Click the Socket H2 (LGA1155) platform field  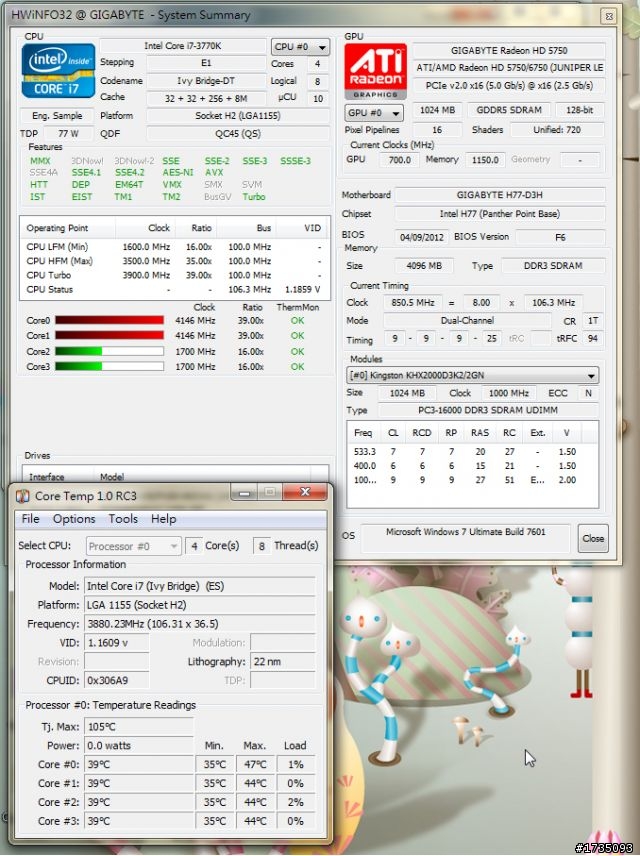pos(238,116)
